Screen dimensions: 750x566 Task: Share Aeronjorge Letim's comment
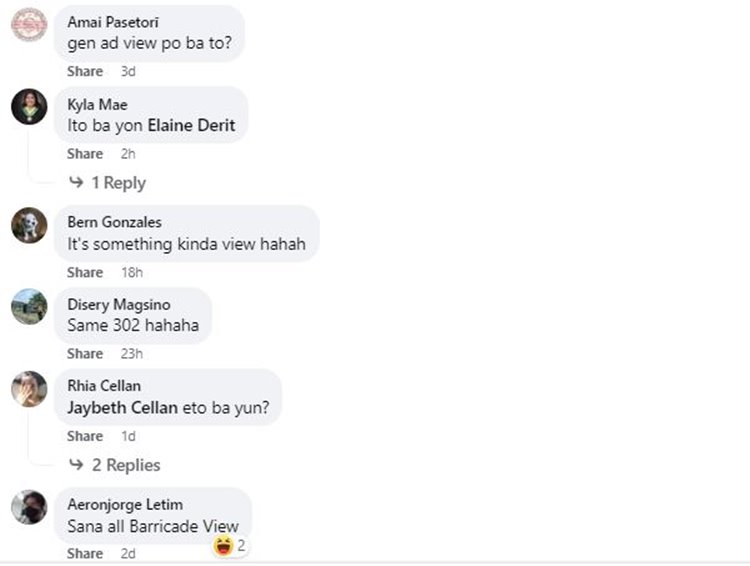(x=85, y=553)
